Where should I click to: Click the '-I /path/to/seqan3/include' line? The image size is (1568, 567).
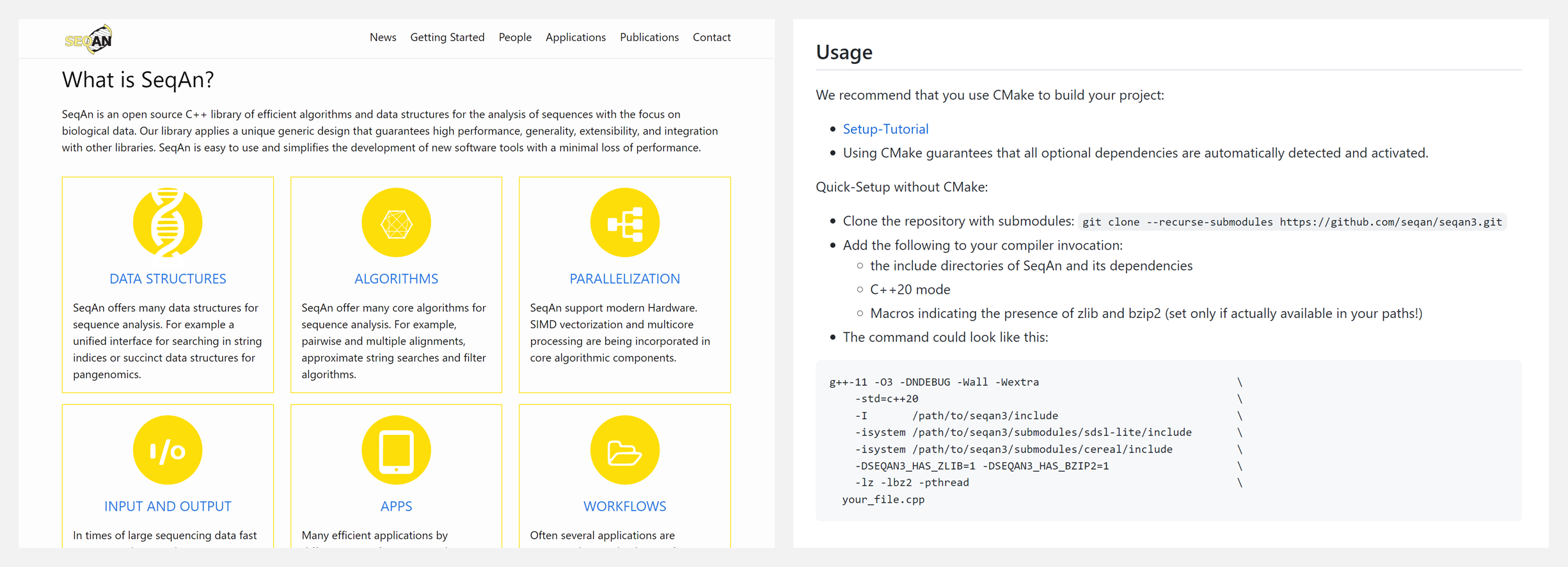[x=956, y=415]
